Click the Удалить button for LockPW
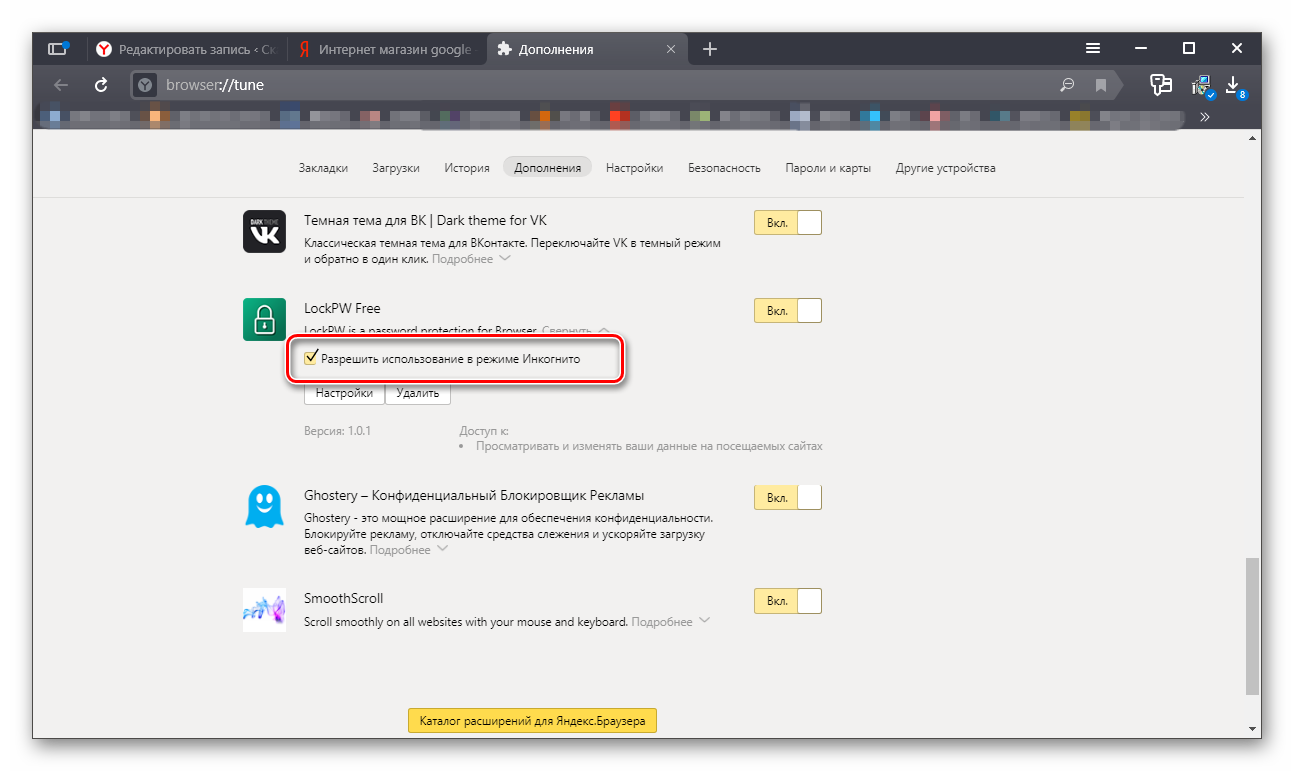 [417, 393]
